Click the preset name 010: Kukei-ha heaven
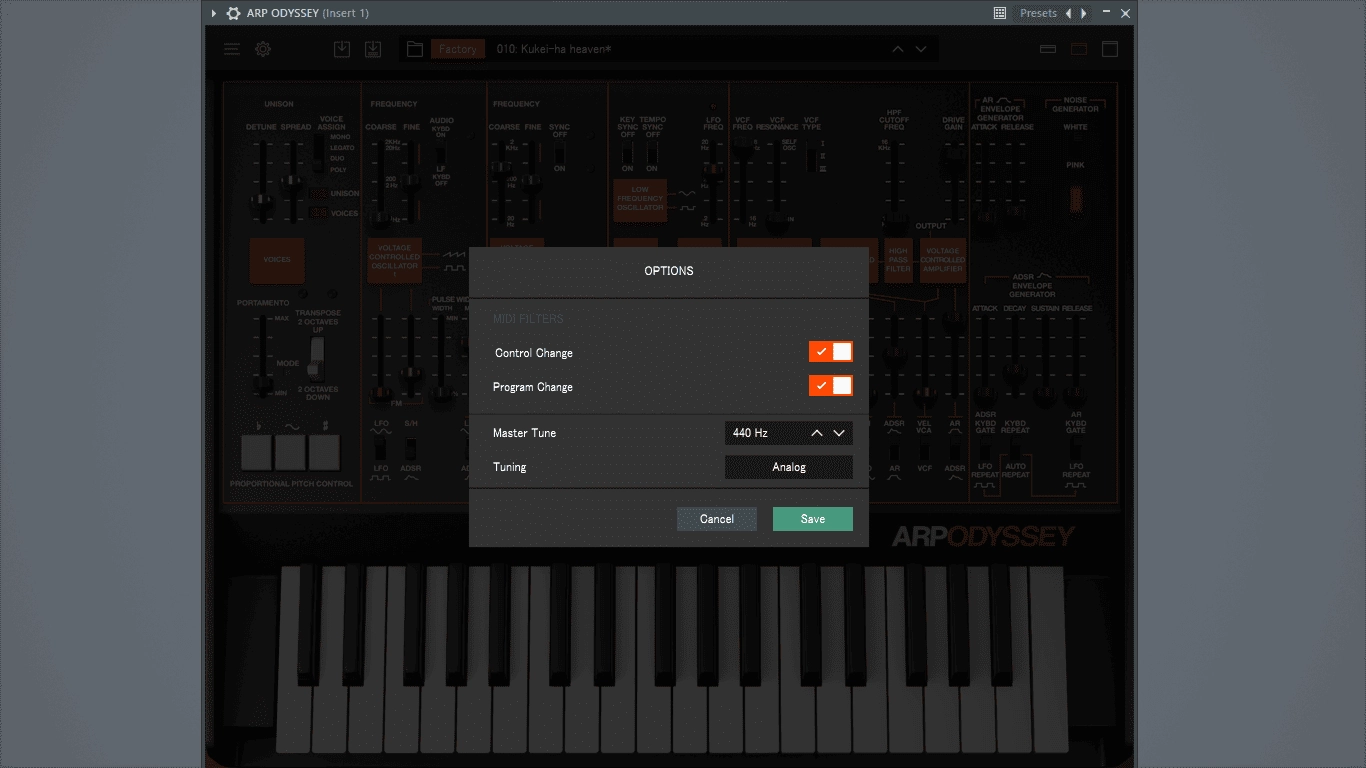1366x768 pixels. click(554, 49)
